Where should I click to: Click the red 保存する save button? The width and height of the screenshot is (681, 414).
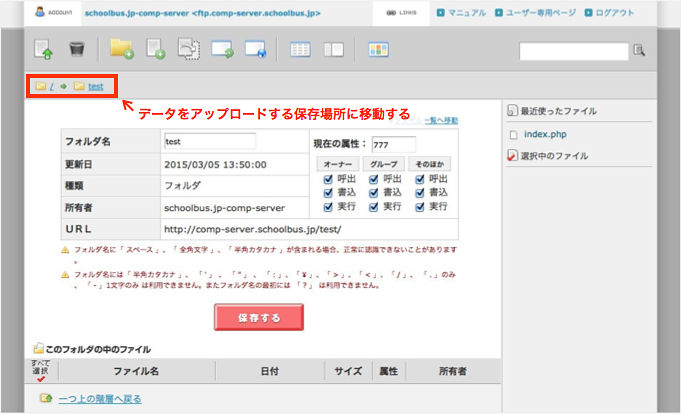pos(259,317)
